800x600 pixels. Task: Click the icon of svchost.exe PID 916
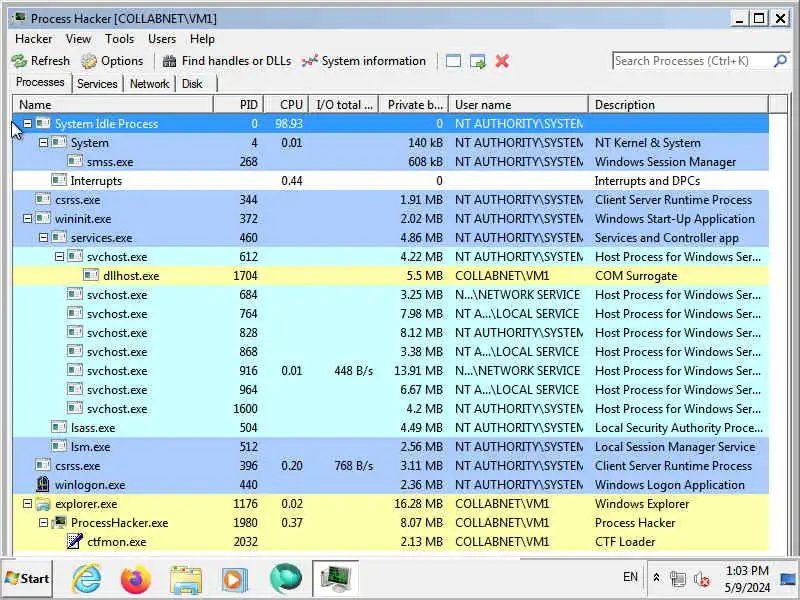[75, 370]
